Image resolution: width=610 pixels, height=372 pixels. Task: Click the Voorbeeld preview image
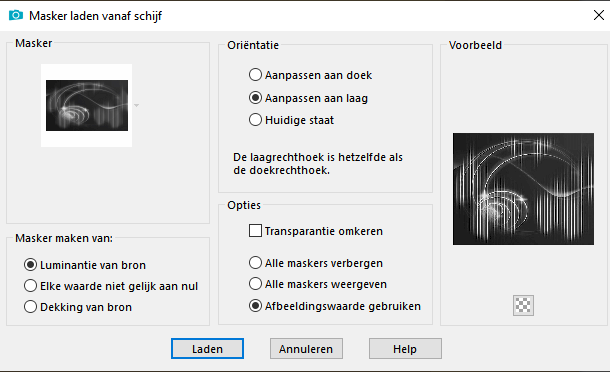[523, 189]
